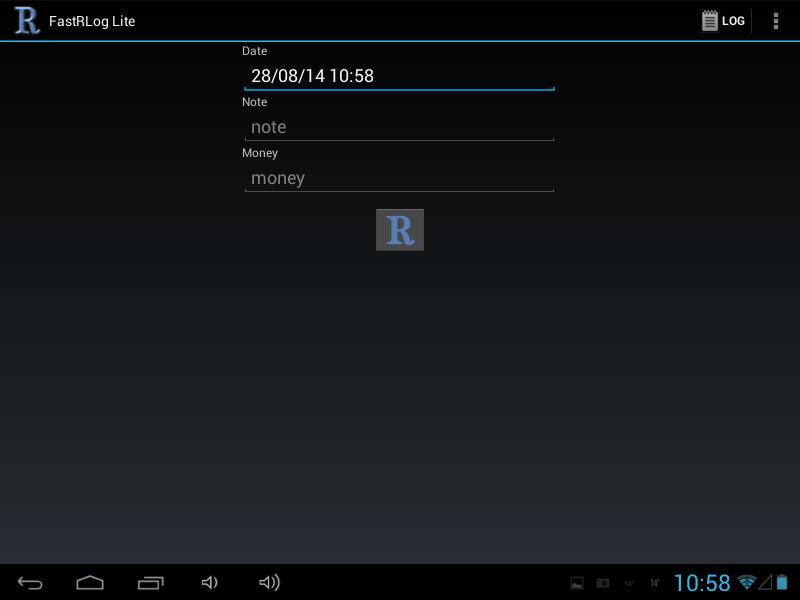Tap the Wi-Fi status icon
Image resolution: width=800 pixels, height=600 pixels.
point(747,582)
